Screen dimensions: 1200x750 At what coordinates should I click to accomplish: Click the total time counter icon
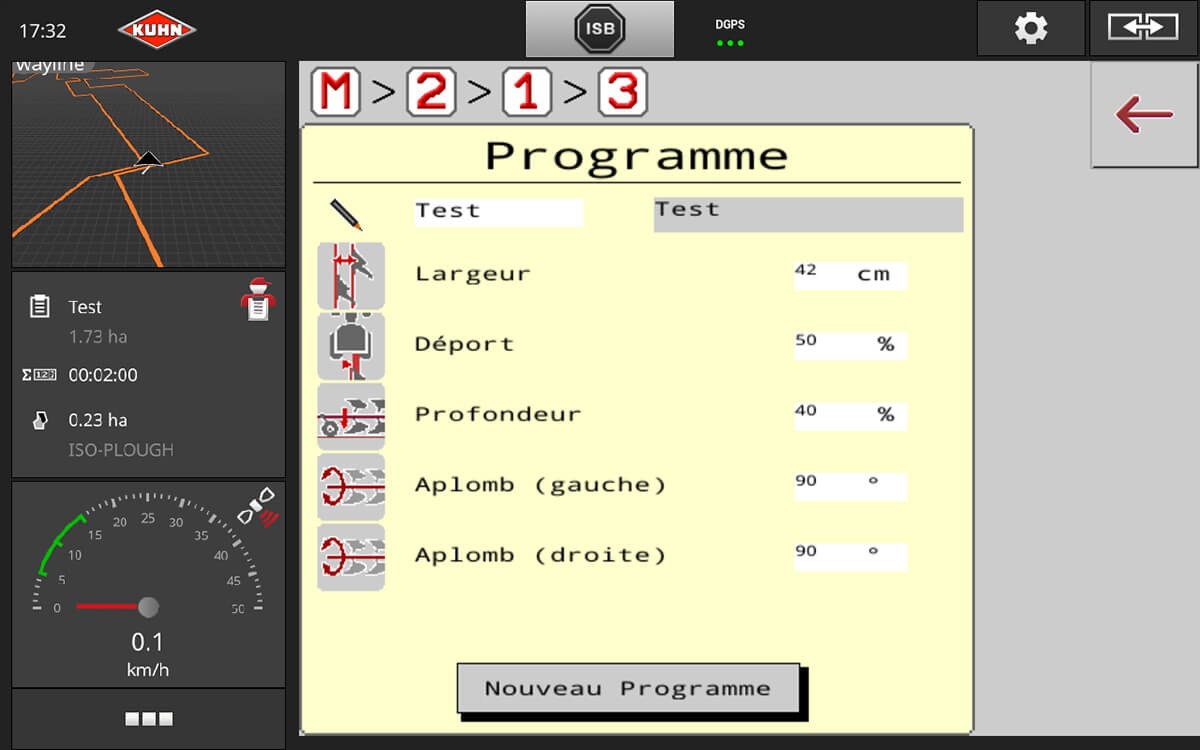[x=38, y=375]
